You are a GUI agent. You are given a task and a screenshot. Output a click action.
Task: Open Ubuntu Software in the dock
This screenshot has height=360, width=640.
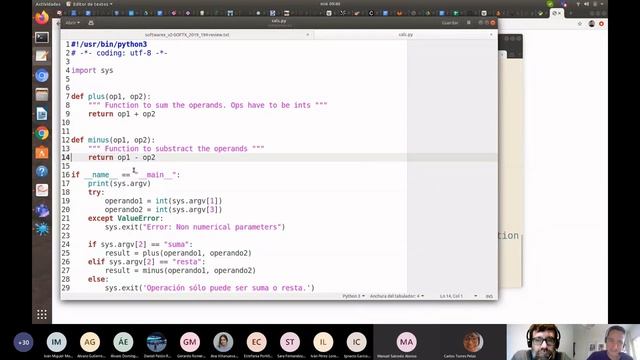click(x=42, y=153)
